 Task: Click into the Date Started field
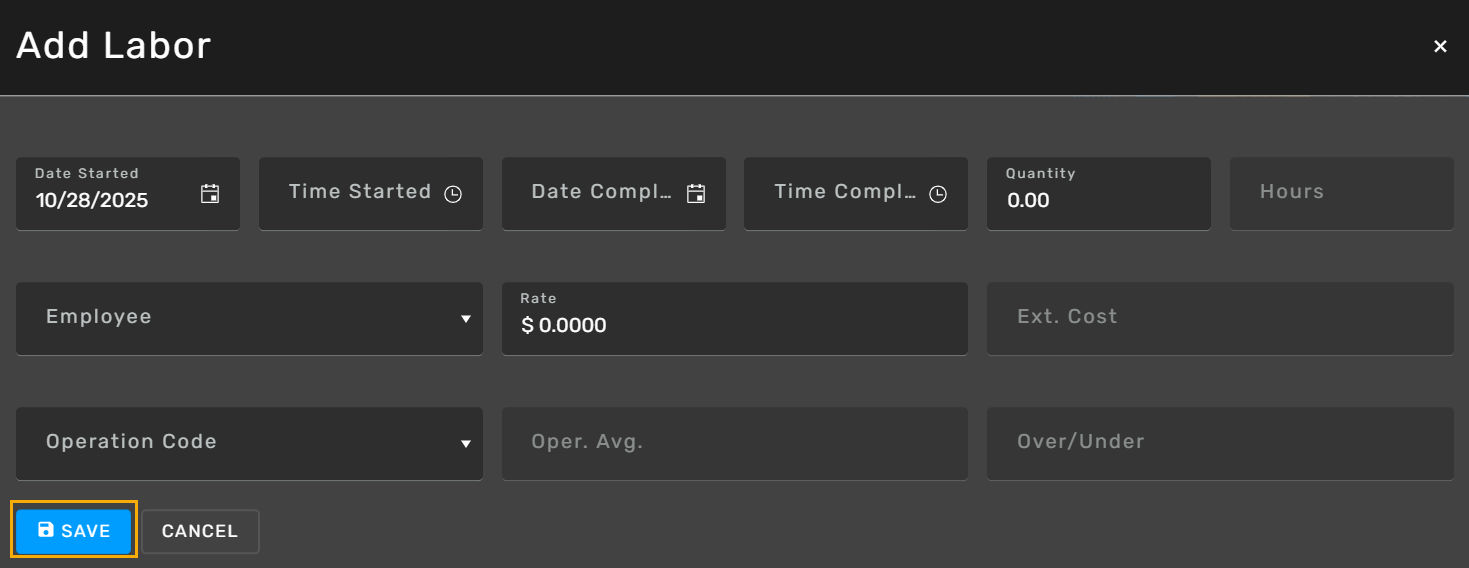[110, 200]
